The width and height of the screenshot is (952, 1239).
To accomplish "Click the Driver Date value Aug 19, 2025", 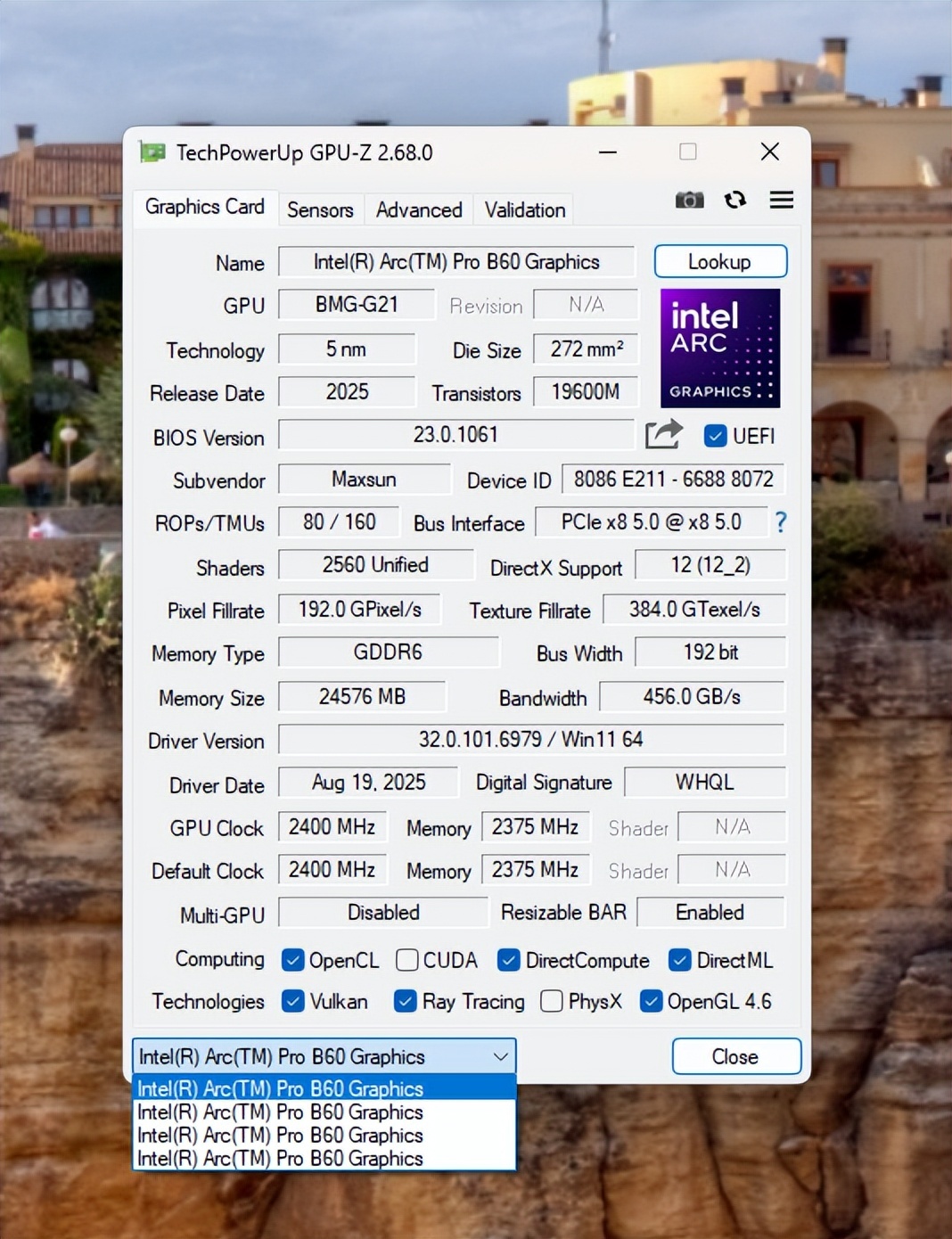I will (x=368, y=783).
